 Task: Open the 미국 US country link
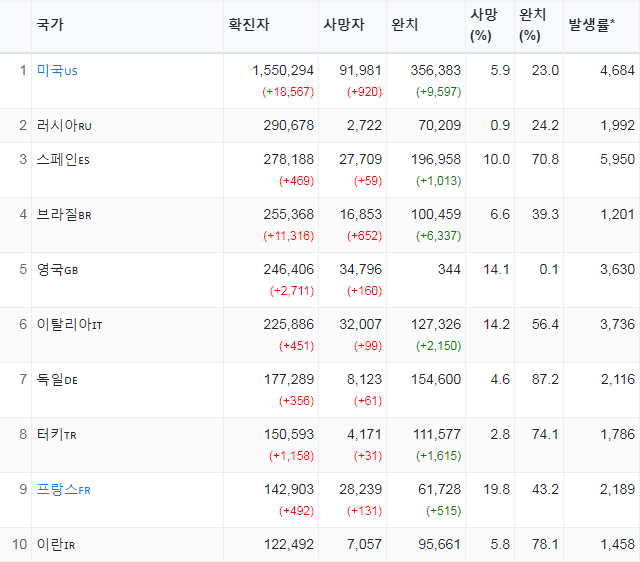coord(57,71)
